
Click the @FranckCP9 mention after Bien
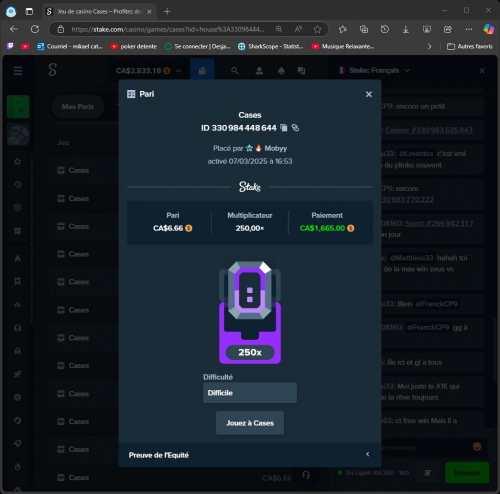(437, 304)
